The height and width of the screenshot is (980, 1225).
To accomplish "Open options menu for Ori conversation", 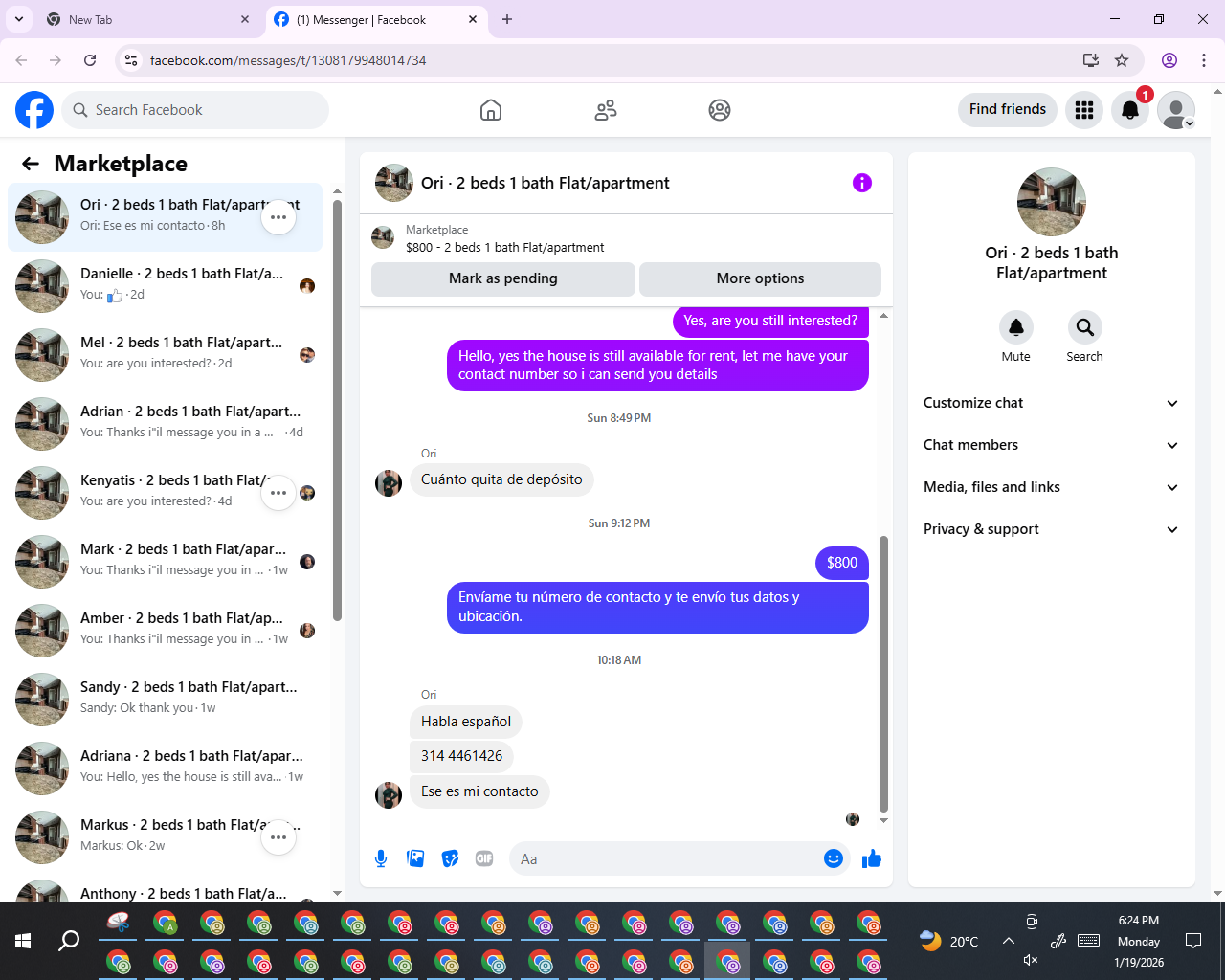I will [x=278, y=217].
